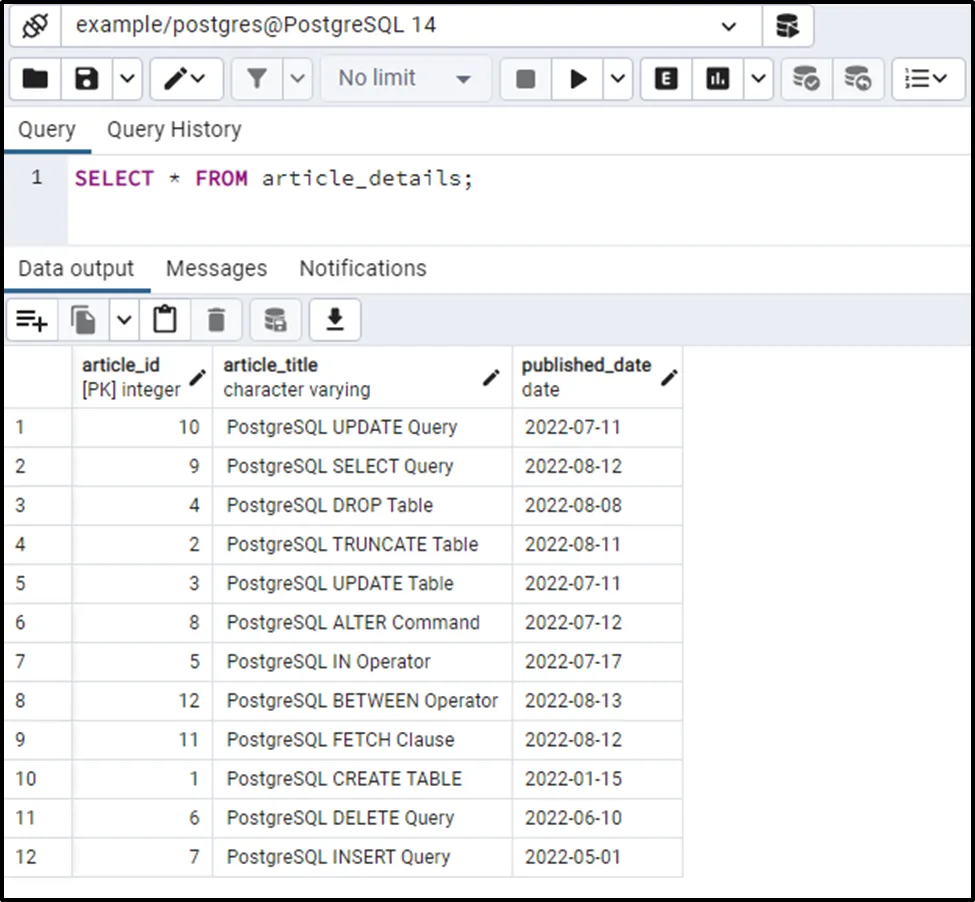Image resolution: width=975 pixels, height=902 pixels.
Task: Click the Open File folder icon
Action: point(36,79)
